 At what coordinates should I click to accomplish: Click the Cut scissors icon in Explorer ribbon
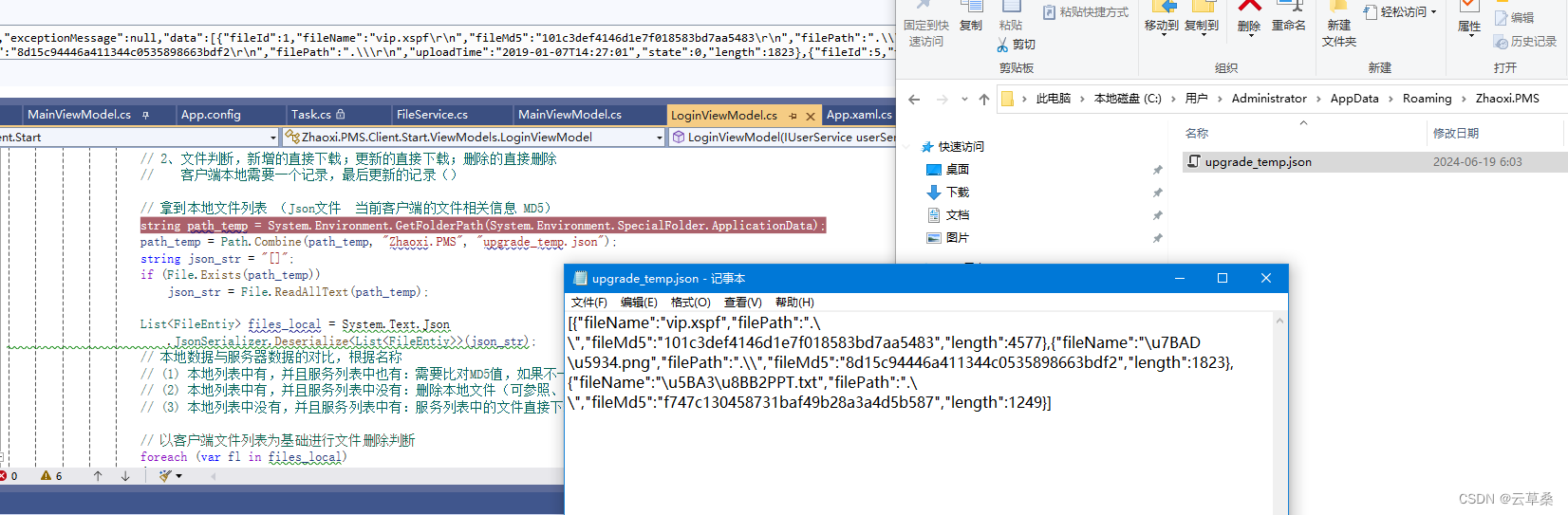click(x=1002, y=45)
